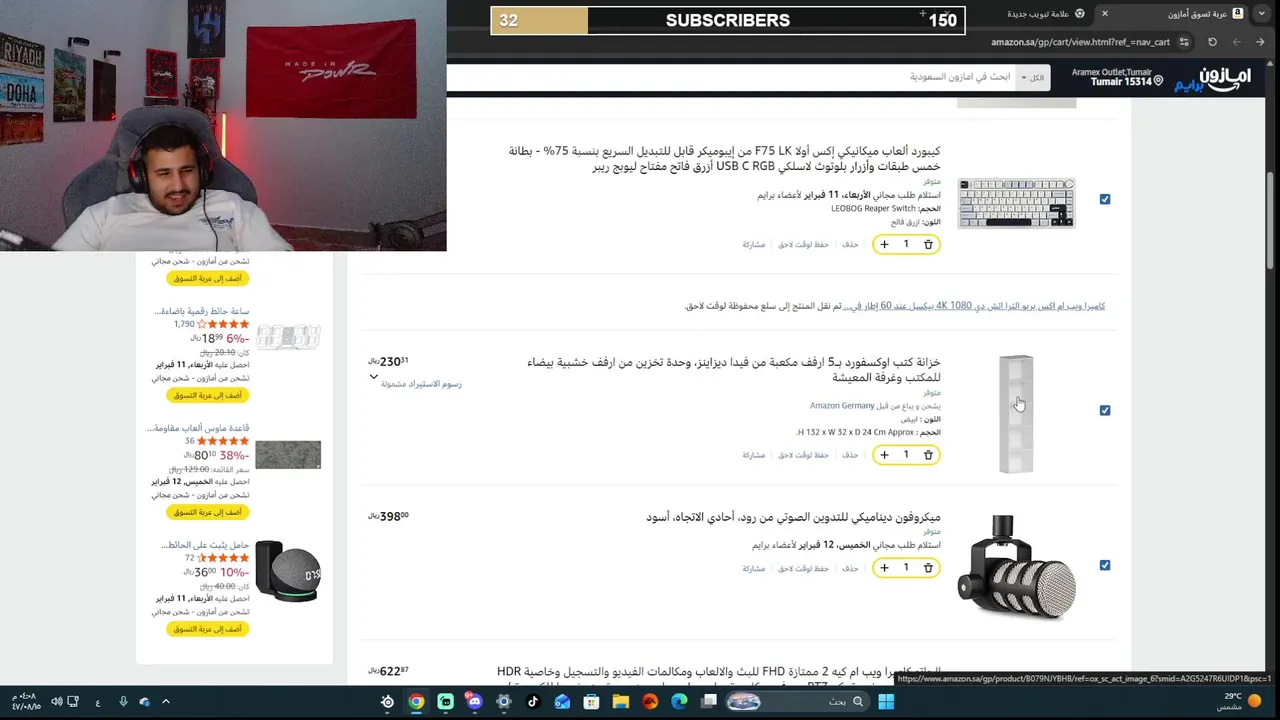Click 'حفظ لوقت لاحق' for microphone

(804, 568)
